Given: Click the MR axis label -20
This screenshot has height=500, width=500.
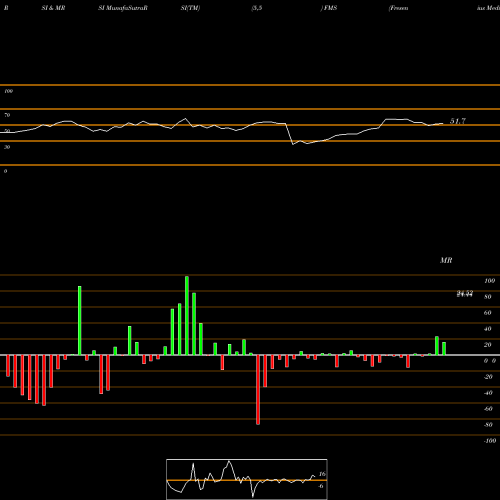Looking at the screenshot, I should [488, 377].
